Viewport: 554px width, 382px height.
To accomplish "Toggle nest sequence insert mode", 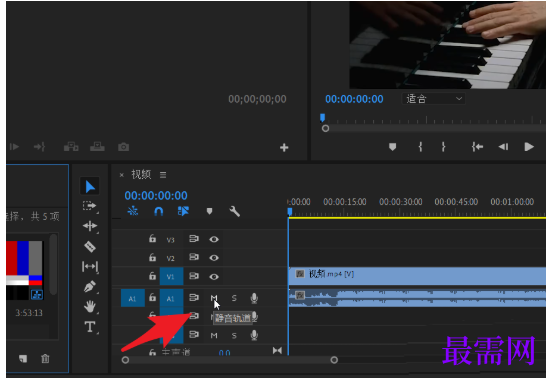I will click(x=133, y=211).
